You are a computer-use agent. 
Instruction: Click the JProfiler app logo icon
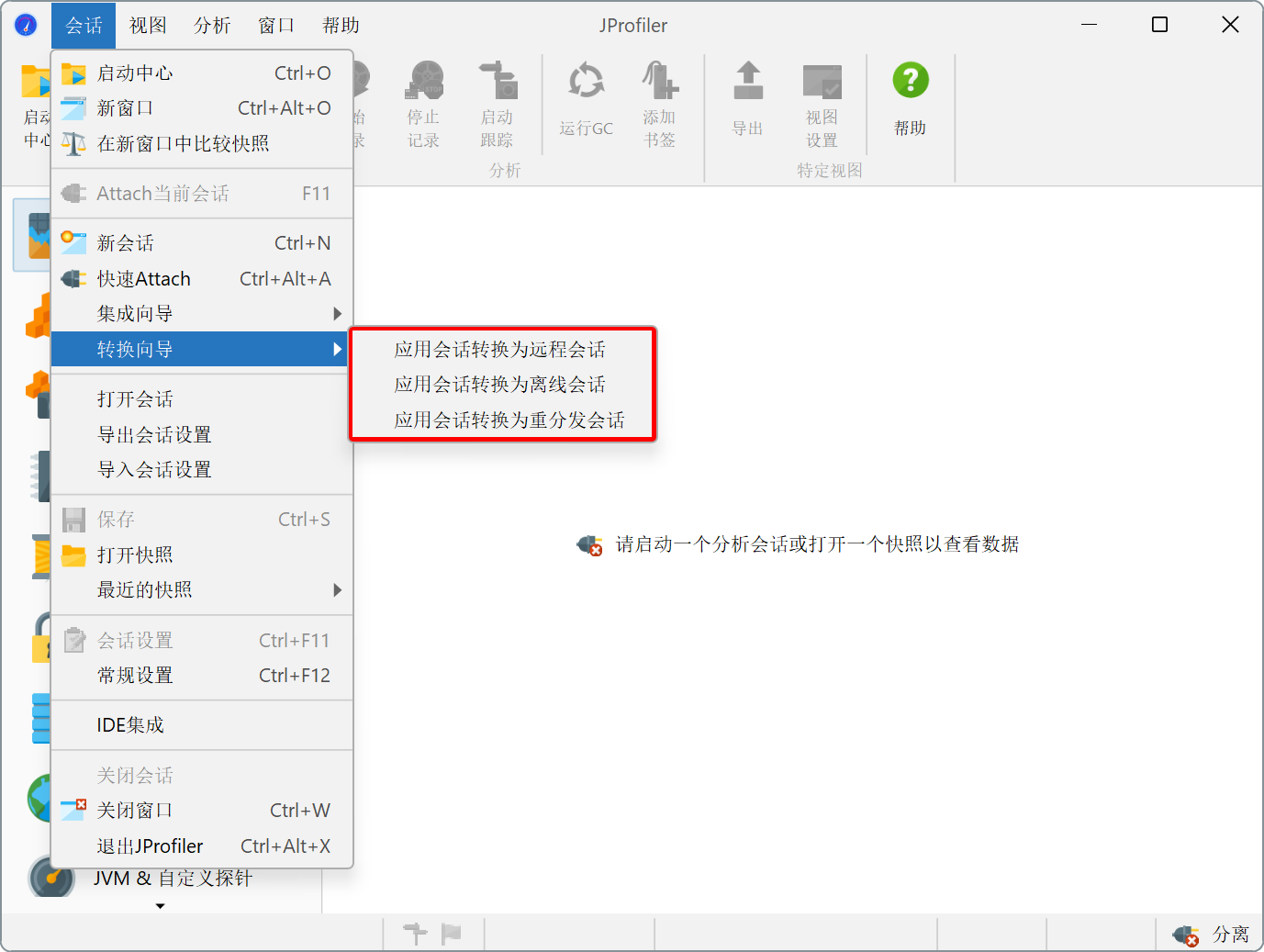(26, 25)
